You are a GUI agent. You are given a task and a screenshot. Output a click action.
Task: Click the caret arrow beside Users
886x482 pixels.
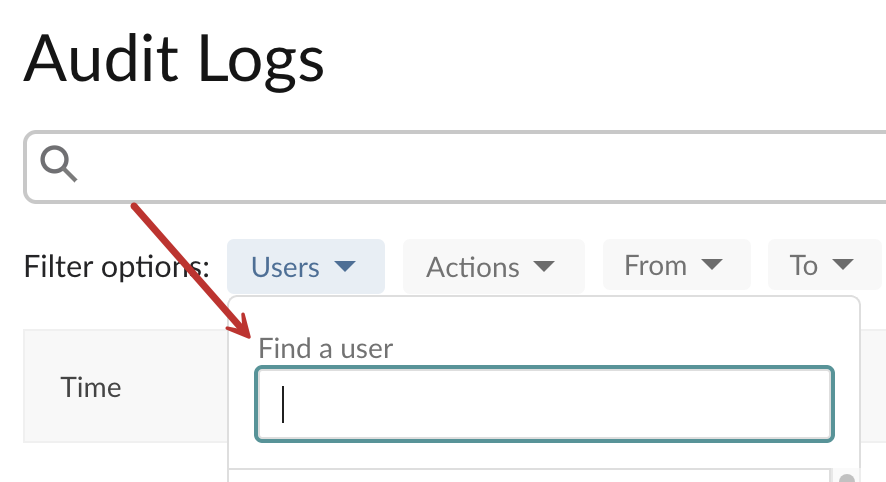tap(345, 266)
